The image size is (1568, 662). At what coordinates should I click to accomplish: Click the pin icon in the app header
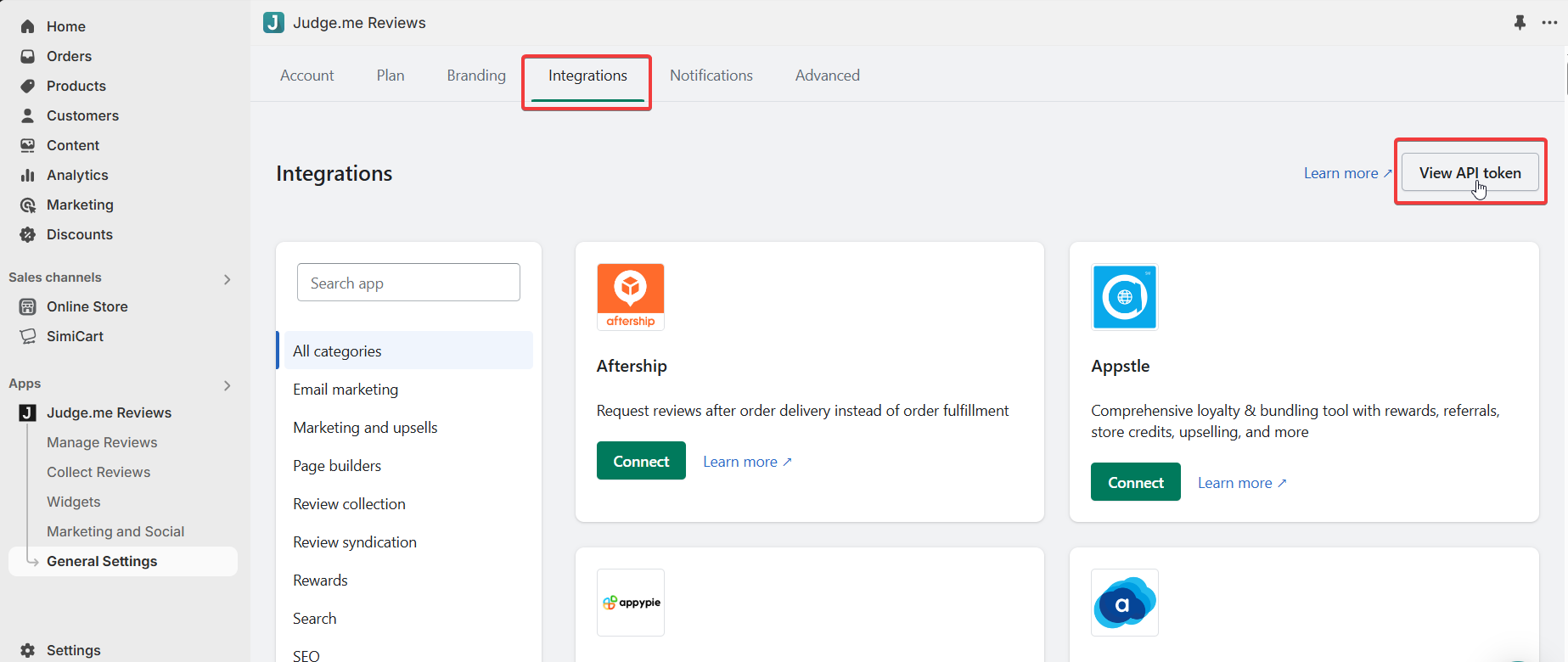(x=1520, y=23)
